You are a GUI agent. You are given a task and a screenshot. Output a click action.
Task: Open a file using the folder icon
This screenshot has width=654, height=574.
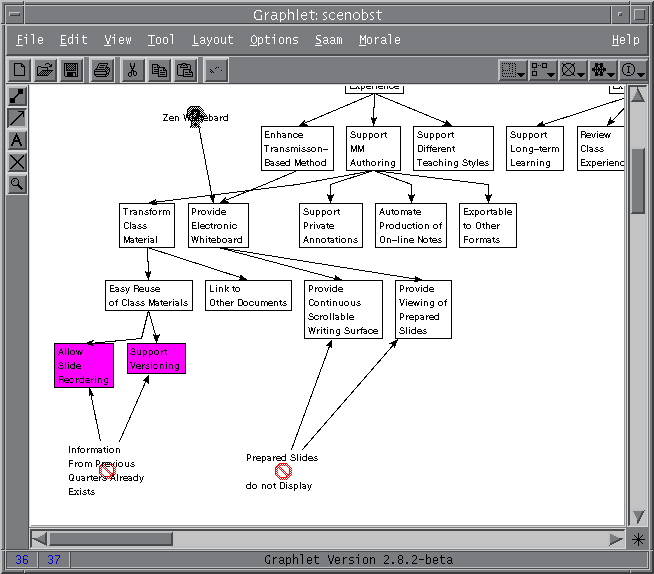click(x=45, y=70)
